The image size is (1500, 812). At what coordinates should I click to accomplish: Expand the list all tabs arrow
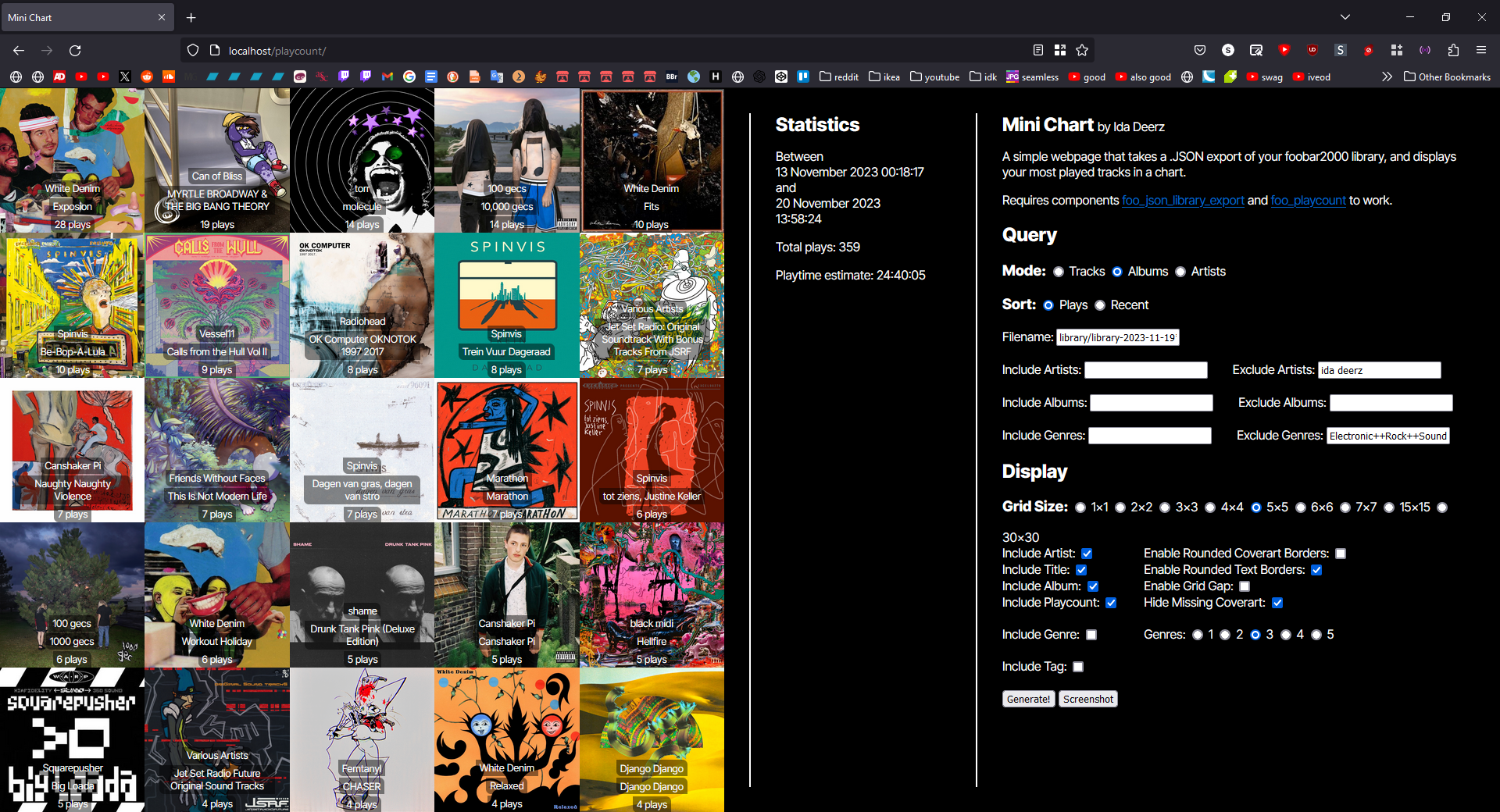(1345, 17)
